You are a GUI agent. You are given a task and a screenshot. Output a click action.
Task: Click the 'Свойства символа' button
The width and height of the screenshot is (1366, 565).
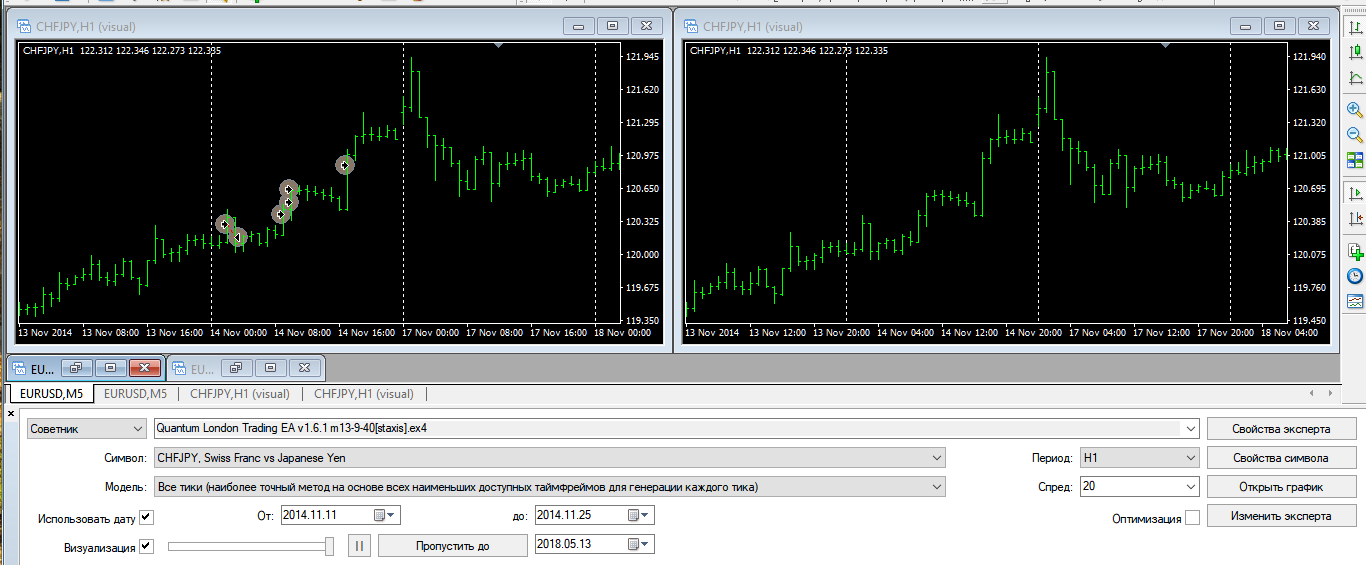tap(1281, 458)
